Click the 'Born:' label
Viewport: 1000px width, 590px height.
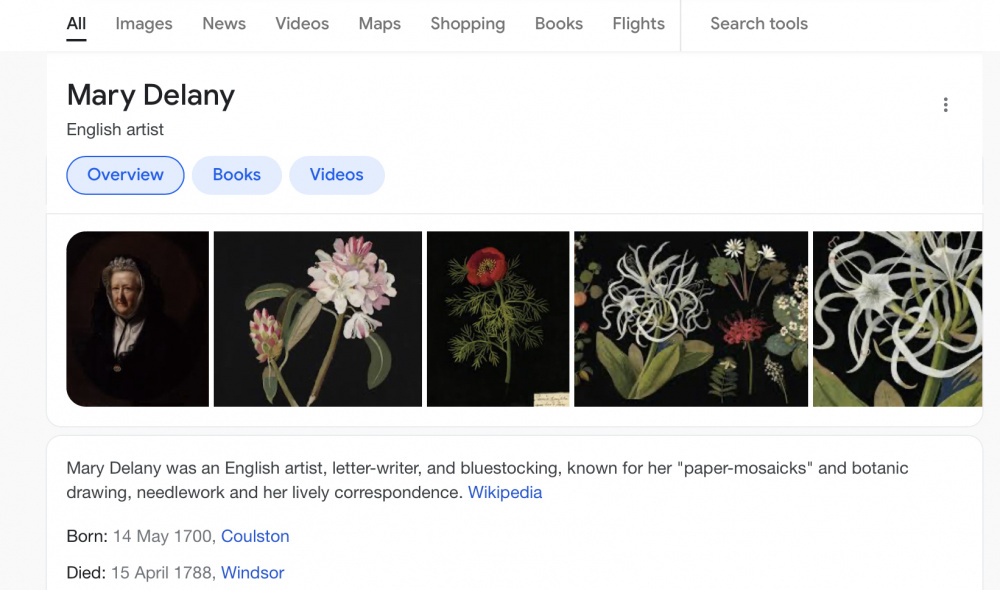(x=87, y=536)
